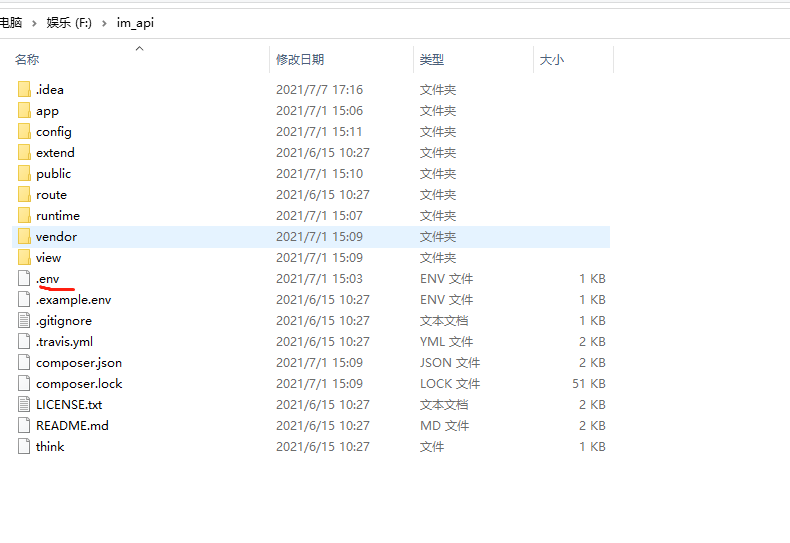Viewport: 790px width, 543px height.
Task: Click the 51 KB size of composer.lock
Action: click(588, 384)
